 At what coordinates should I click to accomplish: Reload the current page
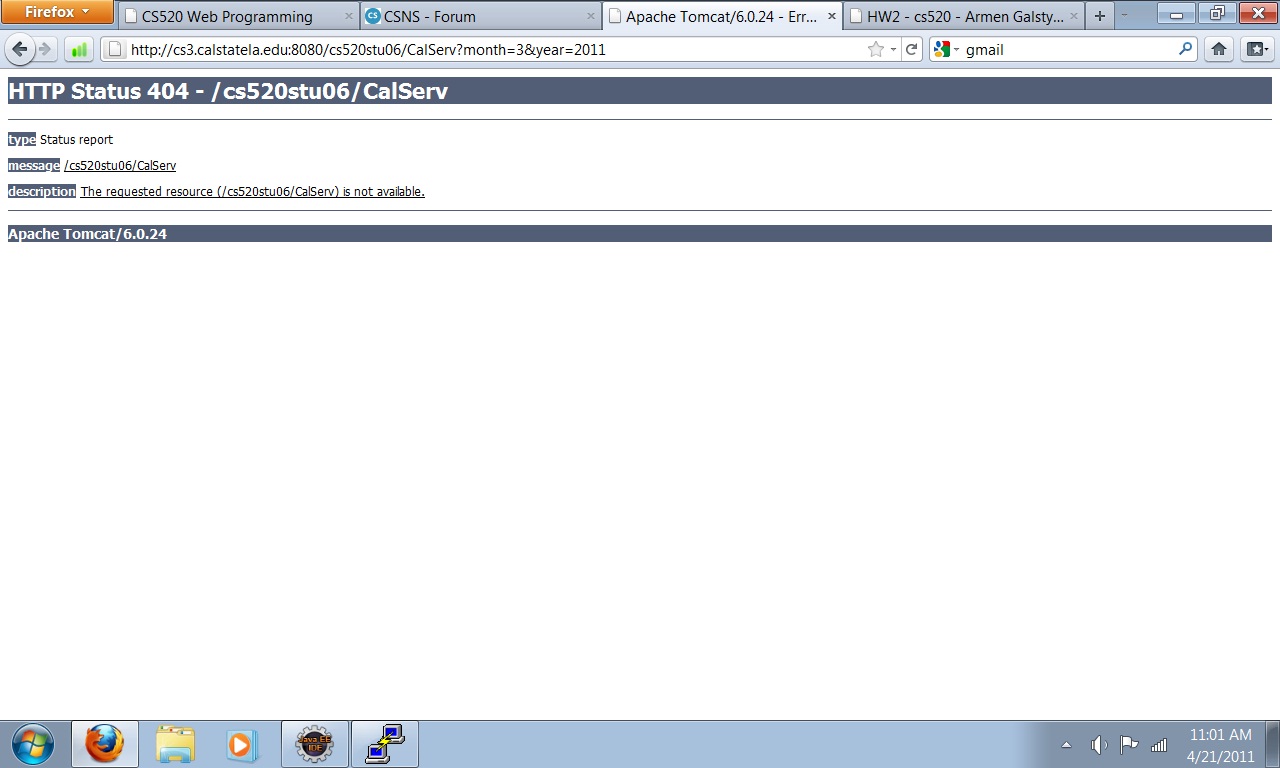click(x=912, y=49)
